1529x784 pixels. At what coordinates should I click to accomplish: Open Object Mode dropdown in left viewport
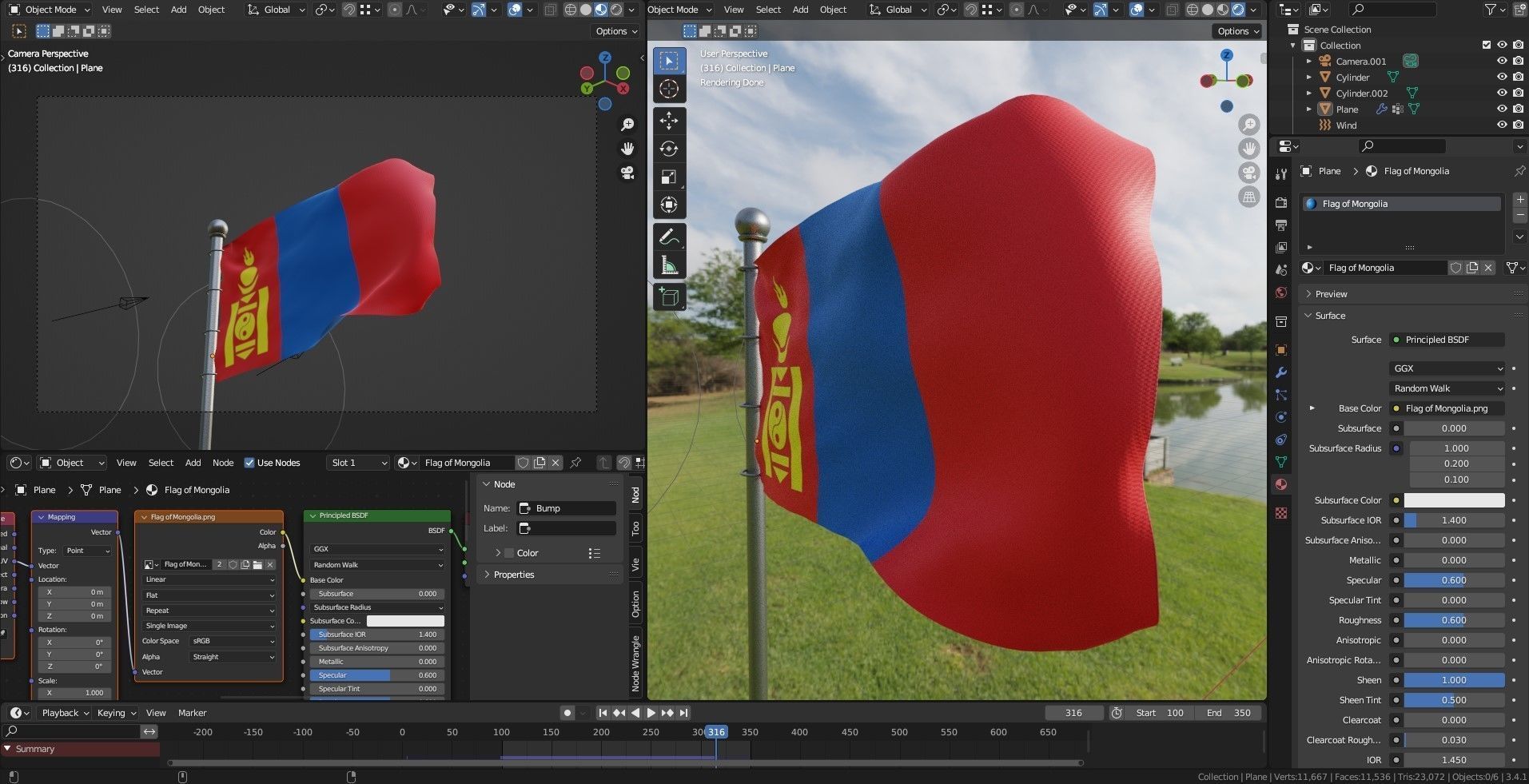point(50,10)
